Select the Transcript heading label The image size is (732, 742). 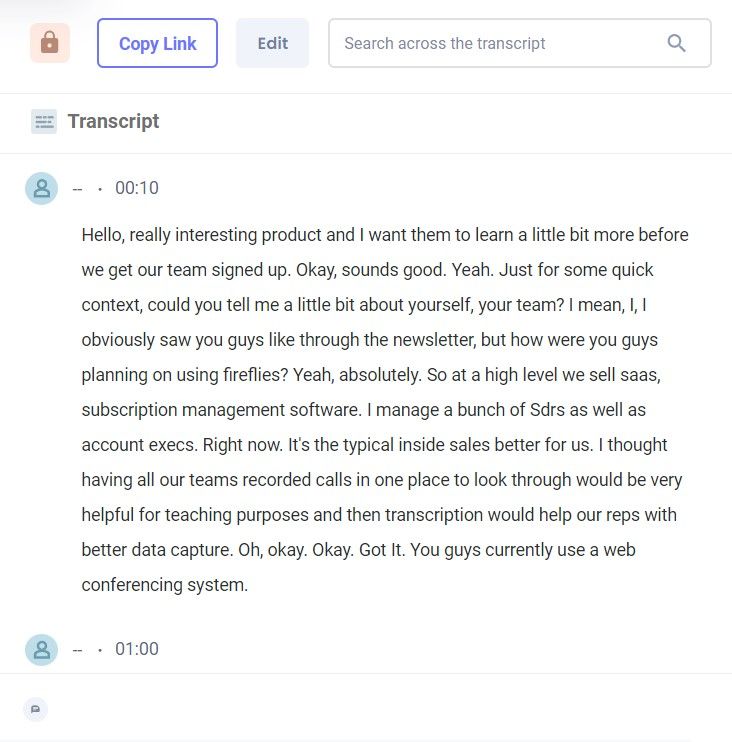pos(114,121)
